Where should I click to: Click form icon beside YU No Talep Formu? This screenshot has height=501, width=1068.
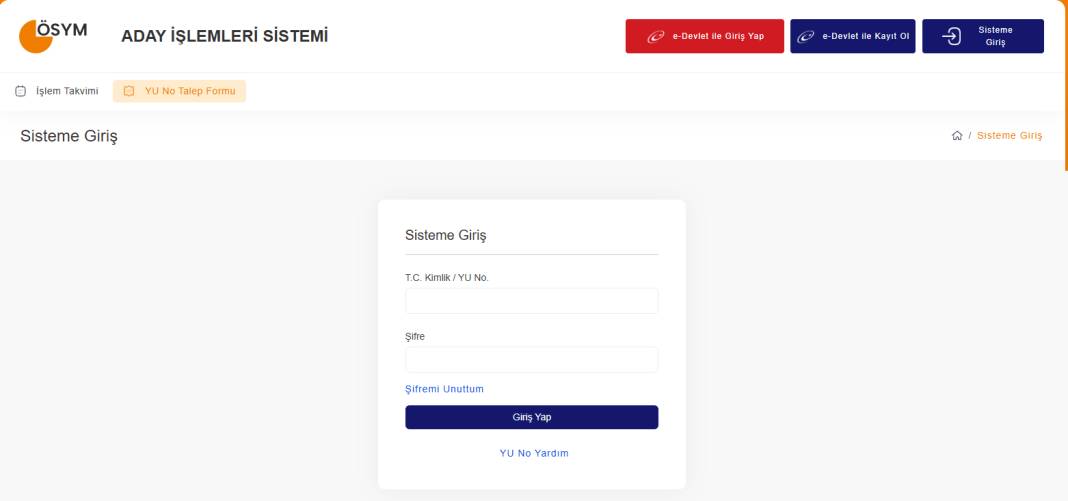click(129, 92)
